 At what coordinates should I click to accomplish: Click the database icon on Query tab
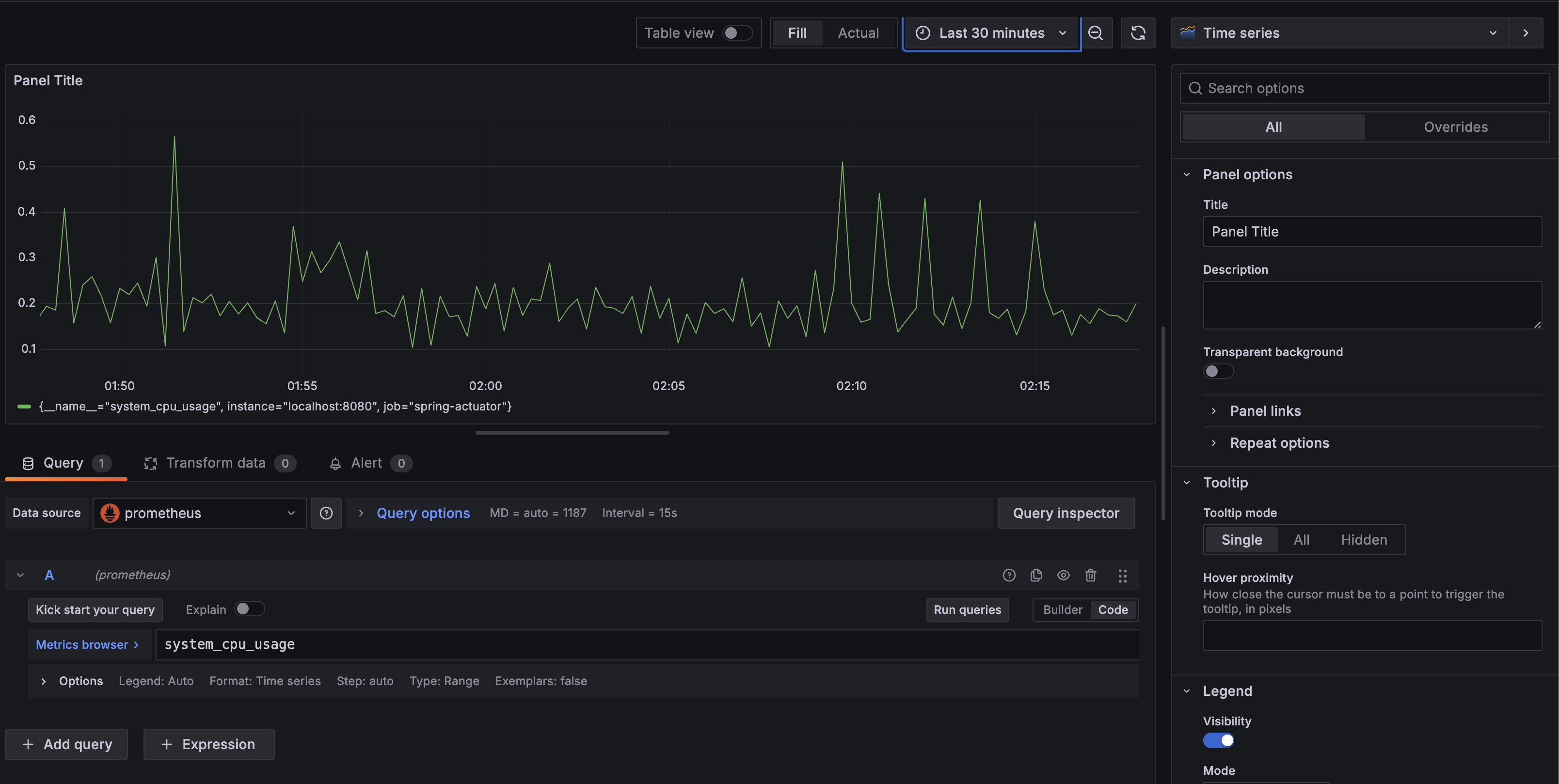[28, 463]
